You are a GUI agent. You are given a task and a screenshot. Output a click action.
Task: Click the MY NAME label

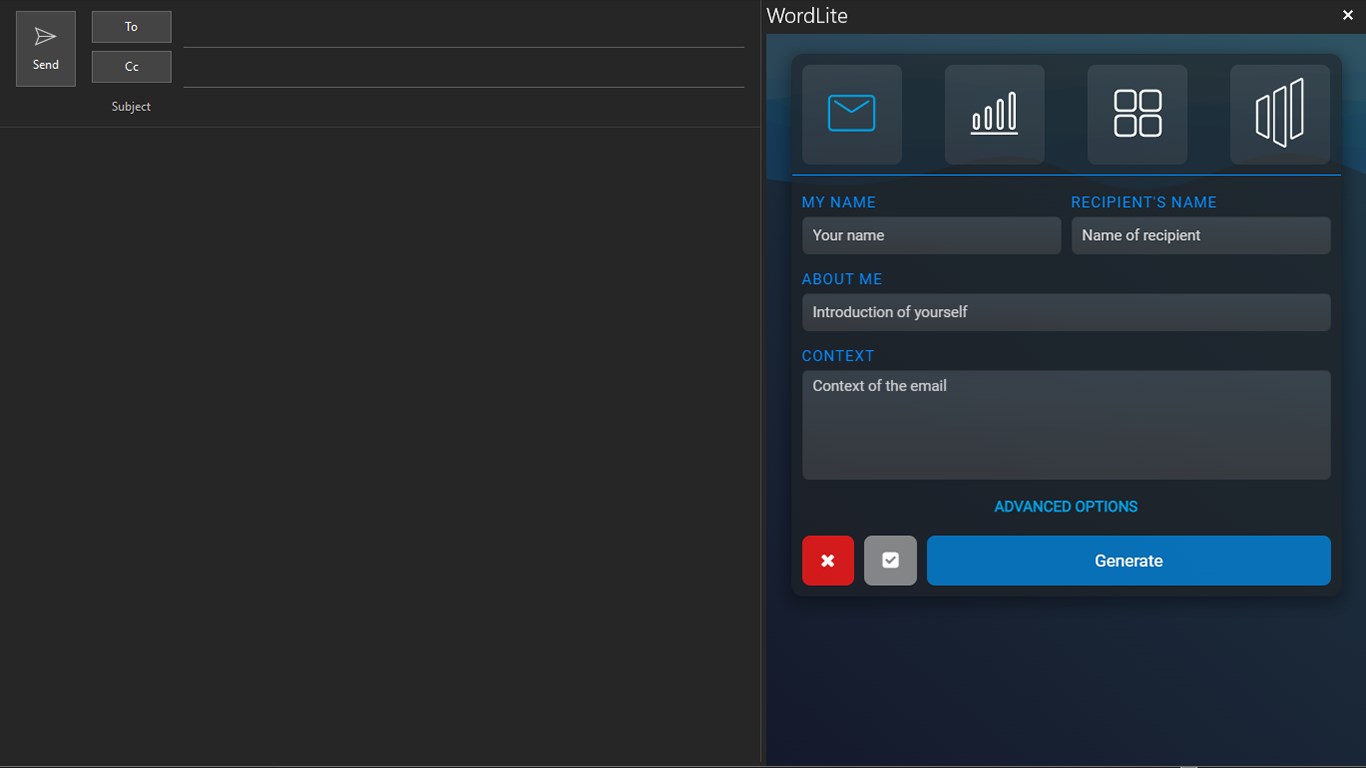pos(839,202)
